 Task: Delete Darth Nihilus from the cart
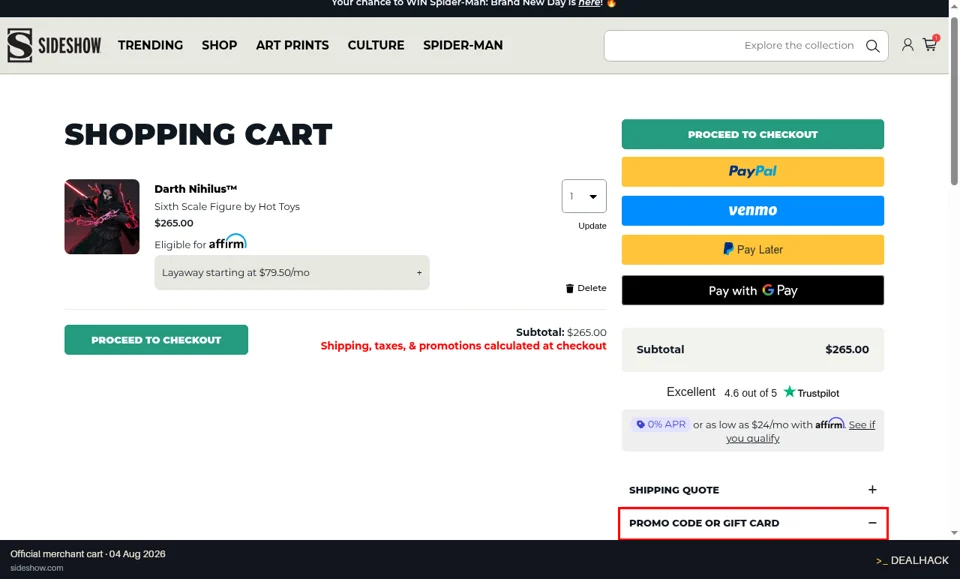point(586,288)
